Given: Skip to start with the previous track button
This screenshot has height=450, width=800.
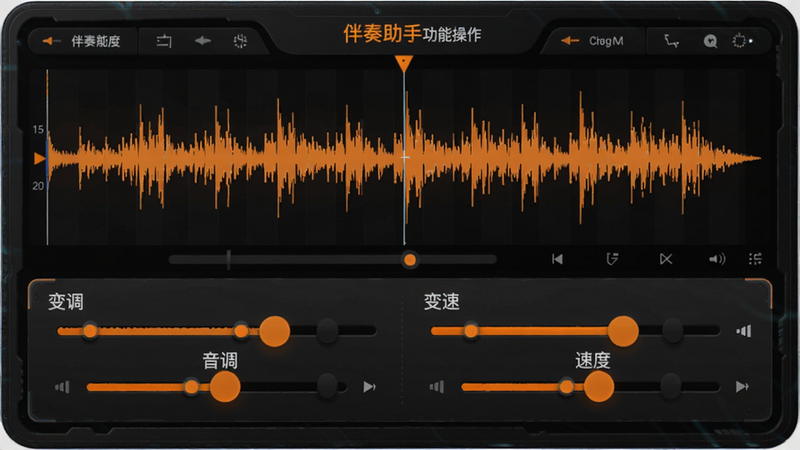Looking at the screenshot, I should (557, 259).
